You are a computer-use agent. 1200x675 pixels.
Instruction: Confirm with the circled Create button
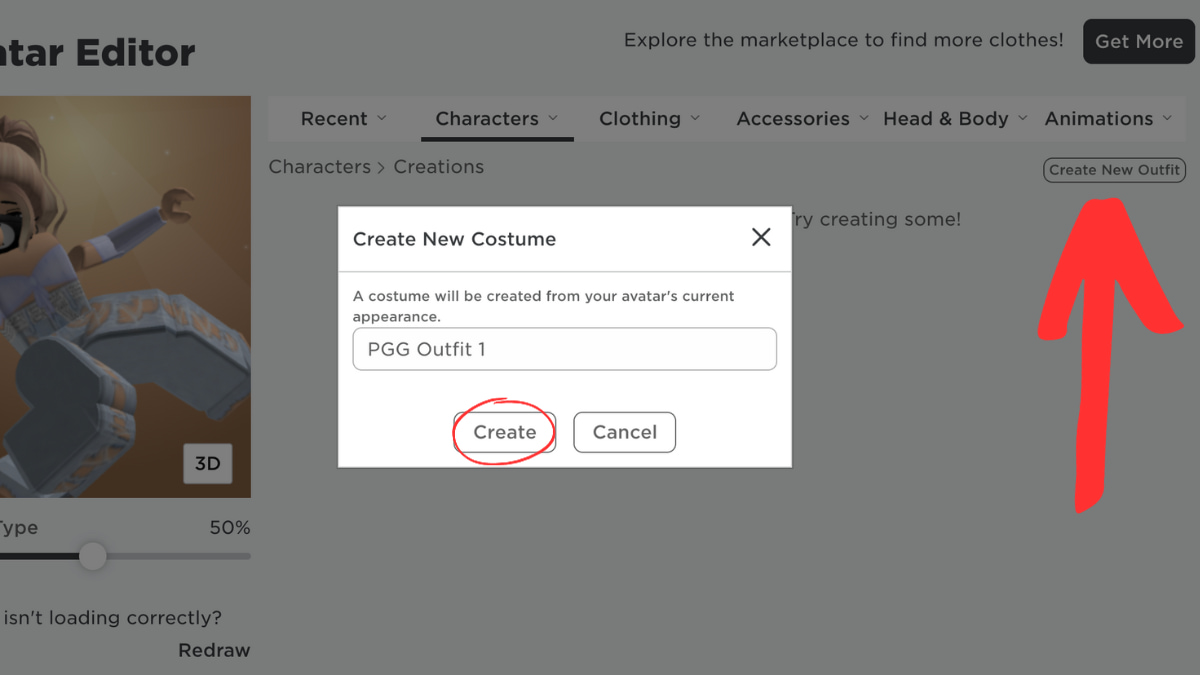coord(504,432)
